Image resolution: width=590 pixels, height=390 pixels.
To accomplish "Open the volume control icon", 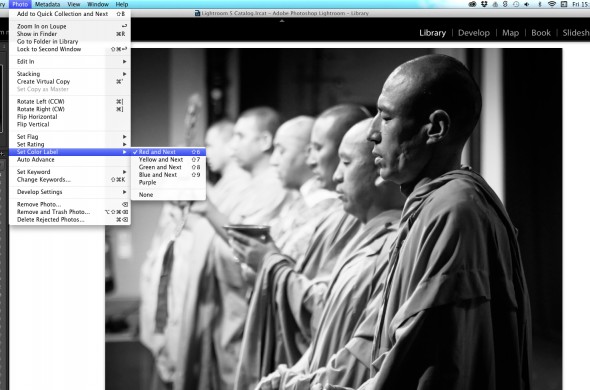I will click(x=526, y=4).
